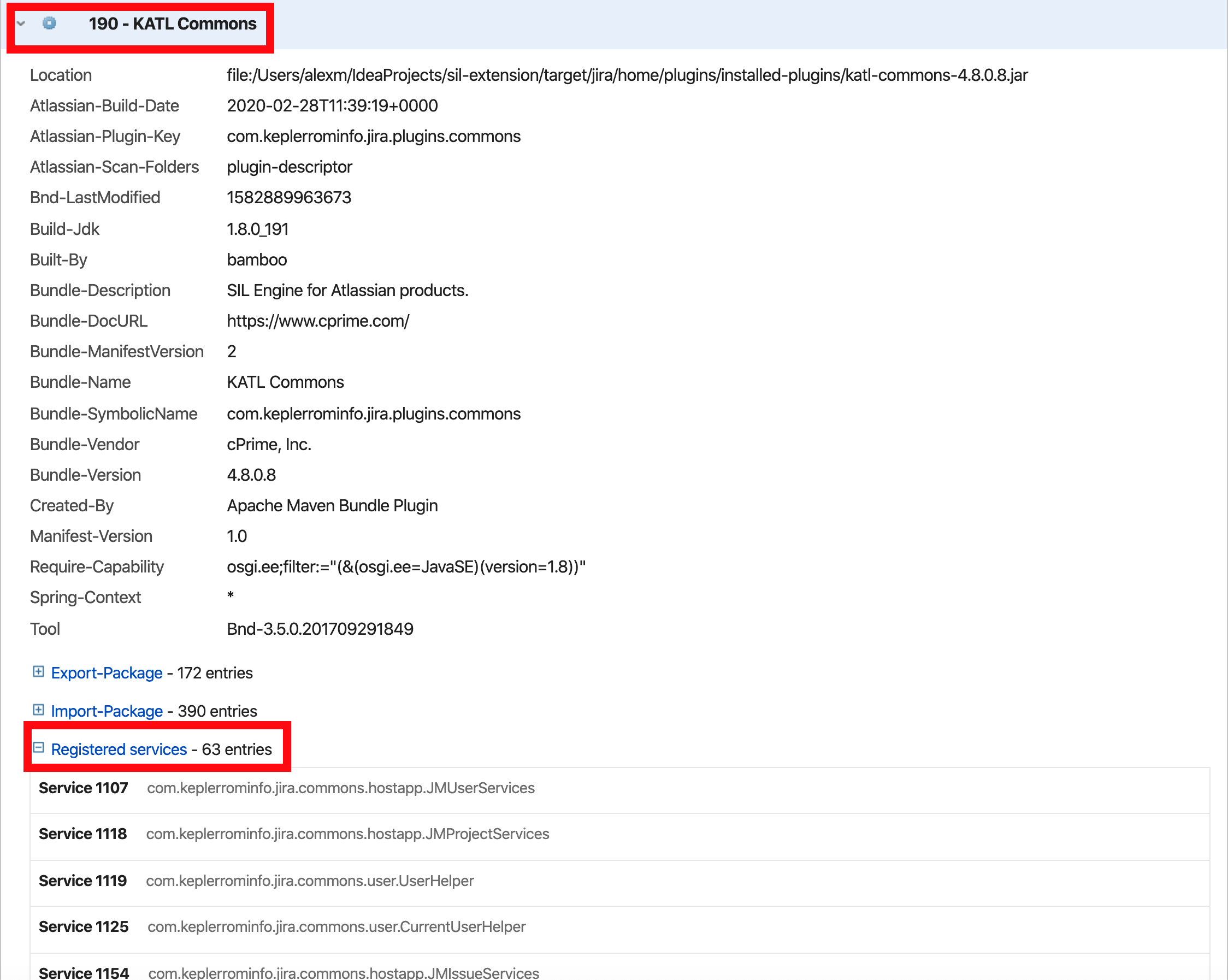Click the Atlassian-Scan-Folders field label
Viewport: 1228px width, 980px height.
coord(115,167)
